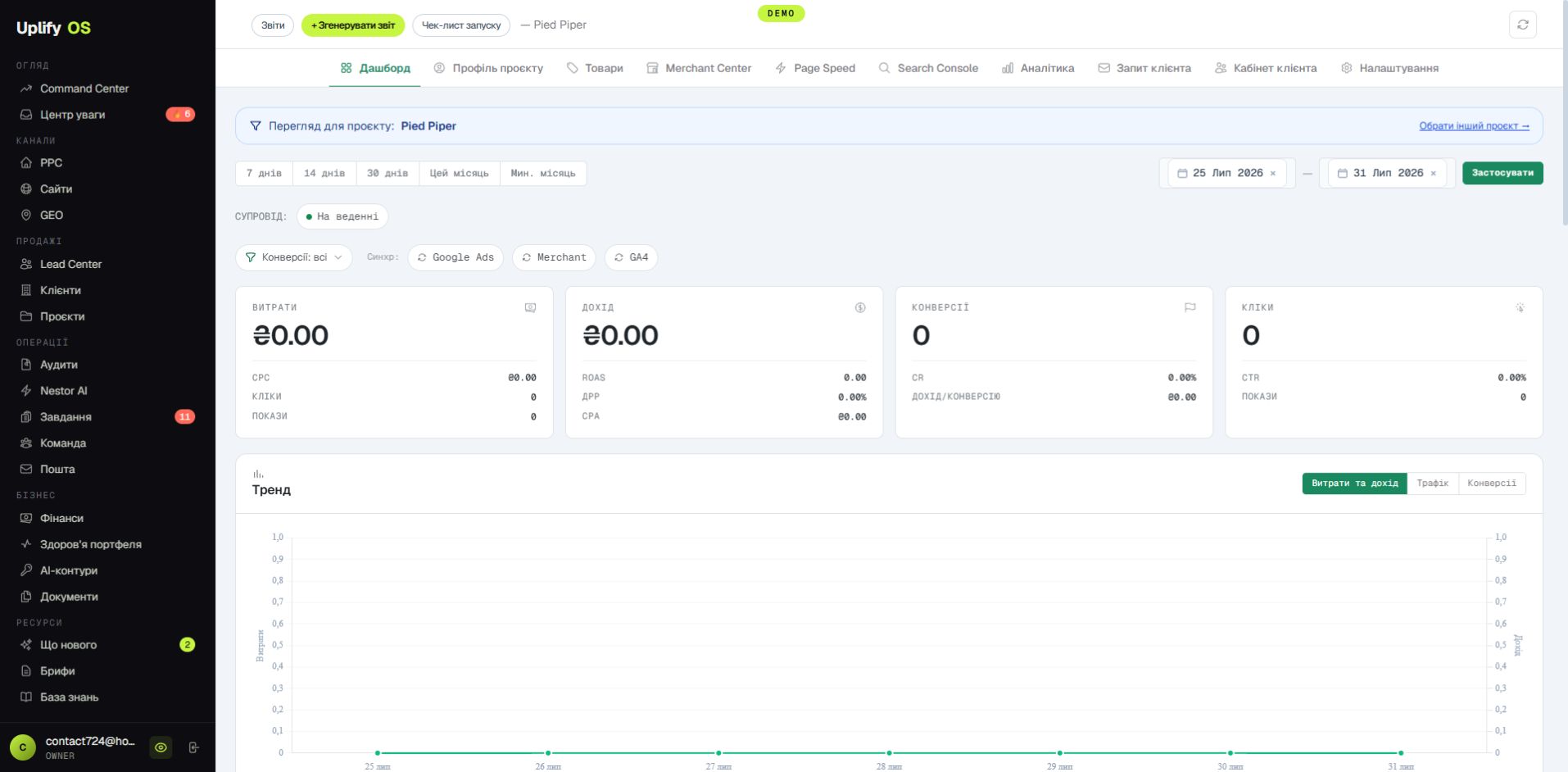Open Merchant Center tab
The height and width of the screenshot is (772, 1568).
click(x=699, y=69)
